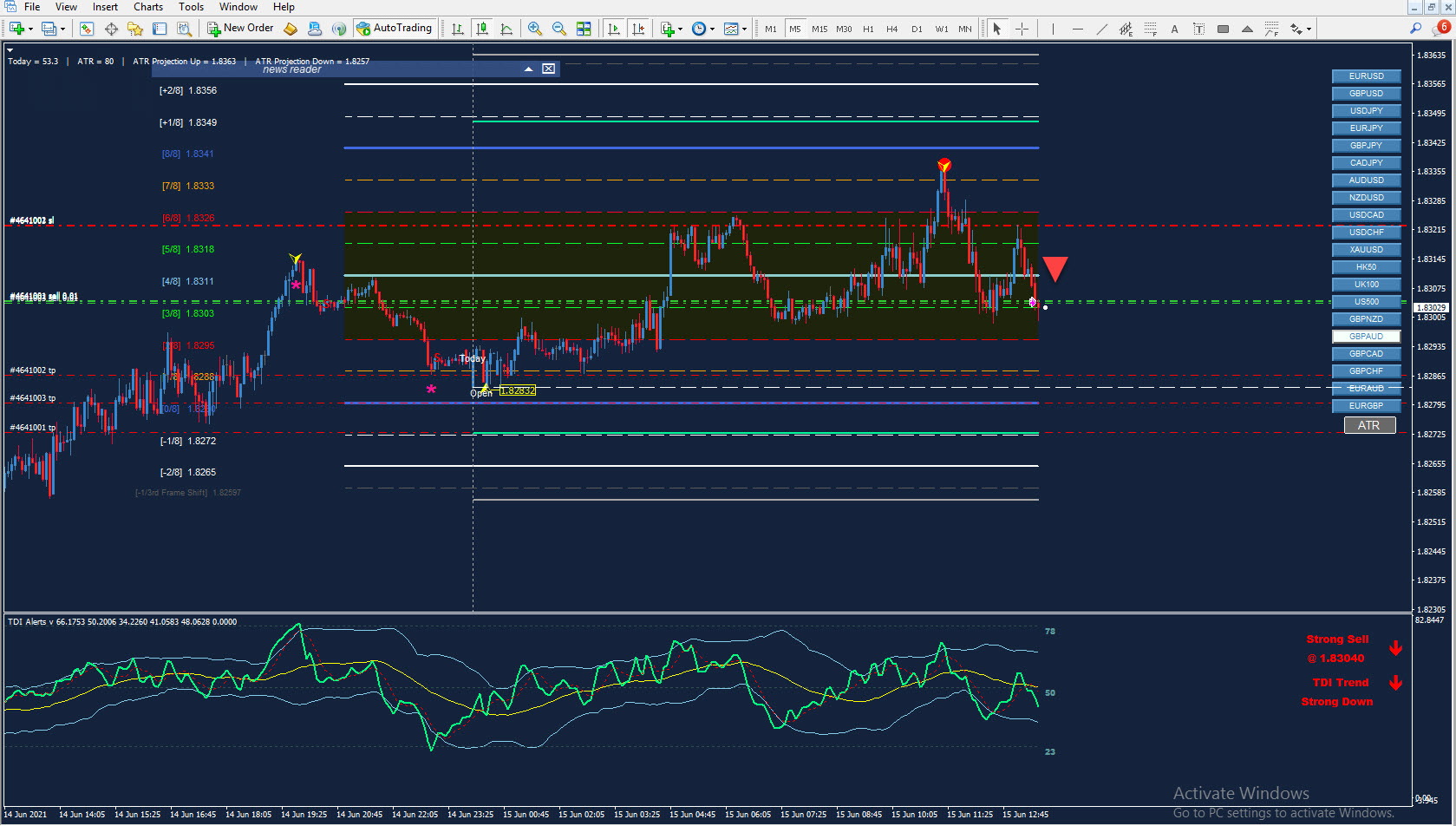This screenshot has height=826, width=1456.
Task: Click the tile windows icon
Action: point(584,29)
